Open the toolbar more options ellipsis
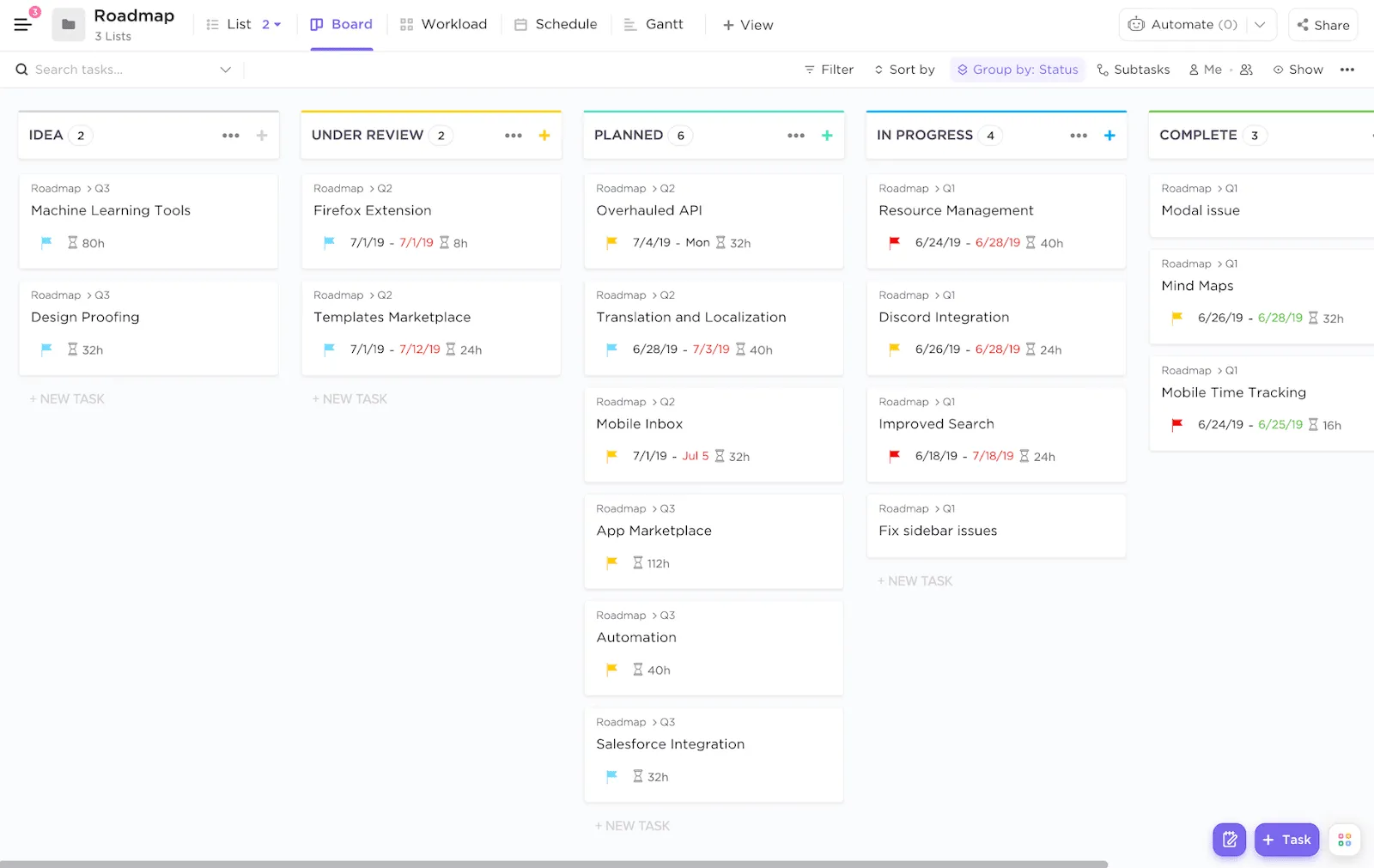Viewport: 1374px width, 868px height. 1347,70
